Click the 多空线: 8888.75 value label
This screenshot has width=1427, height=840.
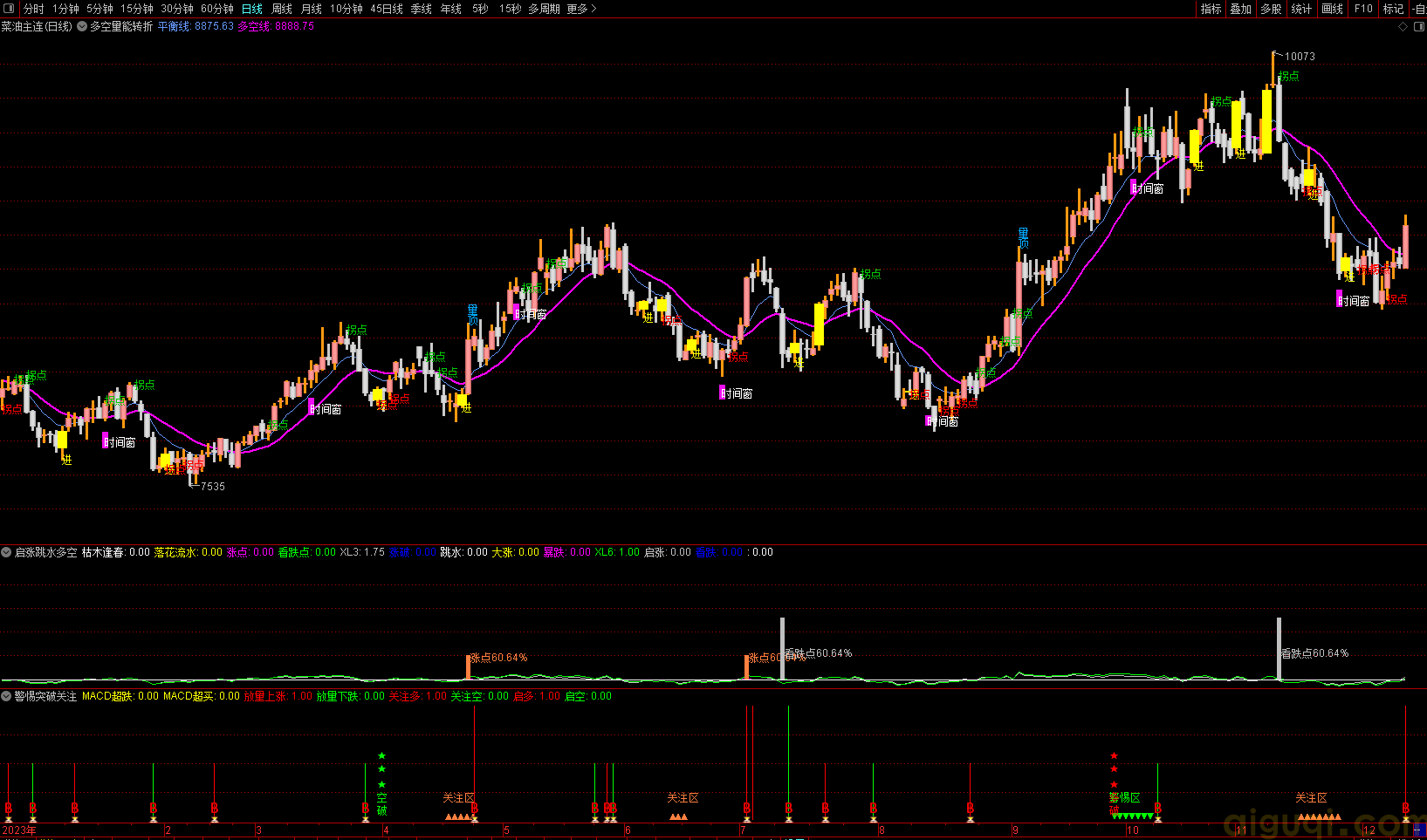click(x=276, y=26)
